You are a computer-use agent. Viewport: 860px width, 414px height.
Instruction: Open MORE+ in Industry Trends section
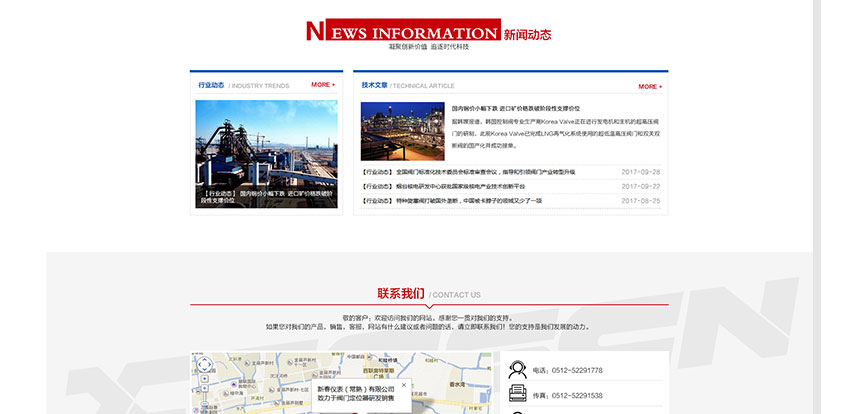point(323,85)
